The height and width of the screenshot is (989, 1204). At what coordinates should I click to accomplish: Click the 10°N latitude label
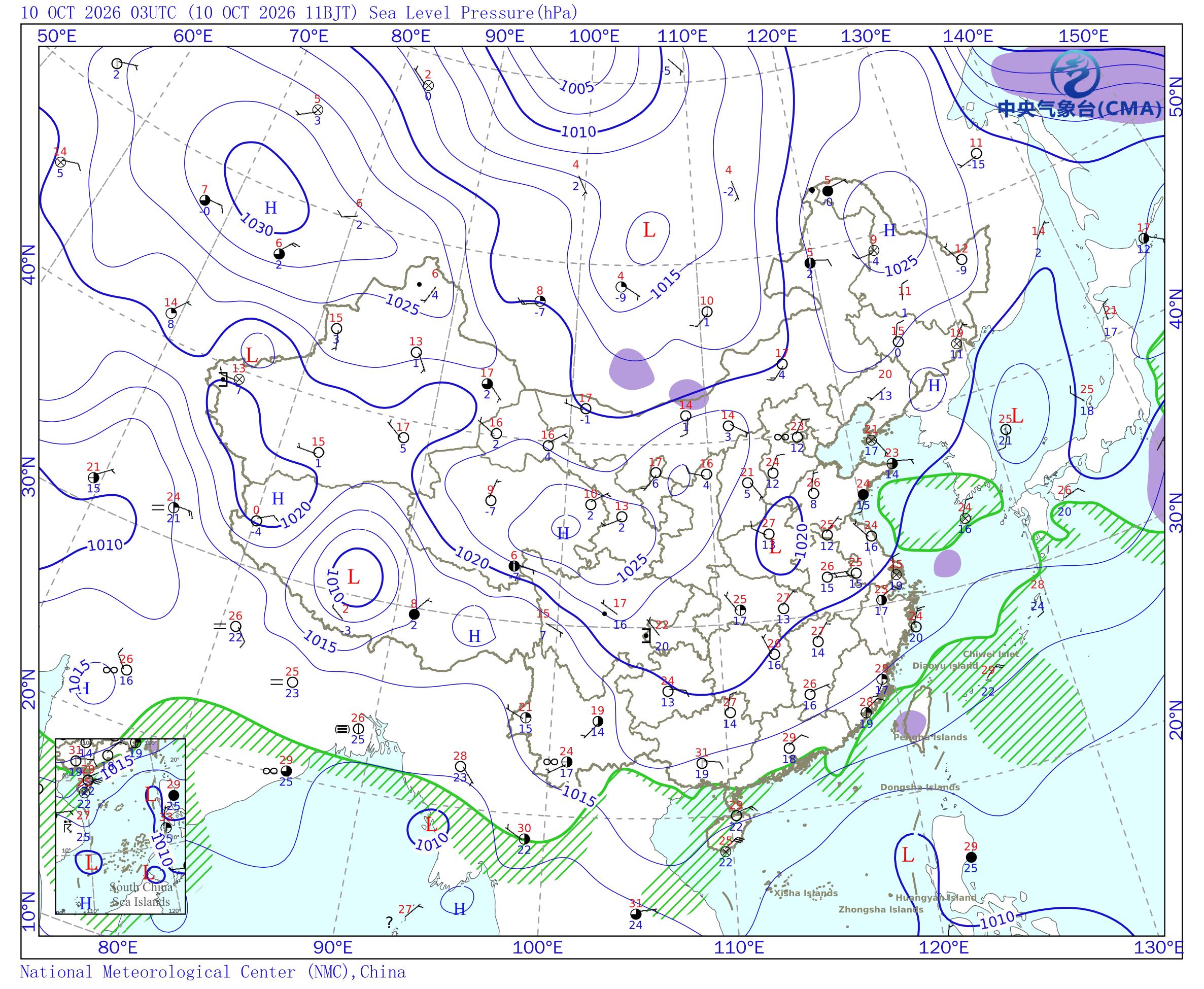pyautogui.click(x=29, y=912)
